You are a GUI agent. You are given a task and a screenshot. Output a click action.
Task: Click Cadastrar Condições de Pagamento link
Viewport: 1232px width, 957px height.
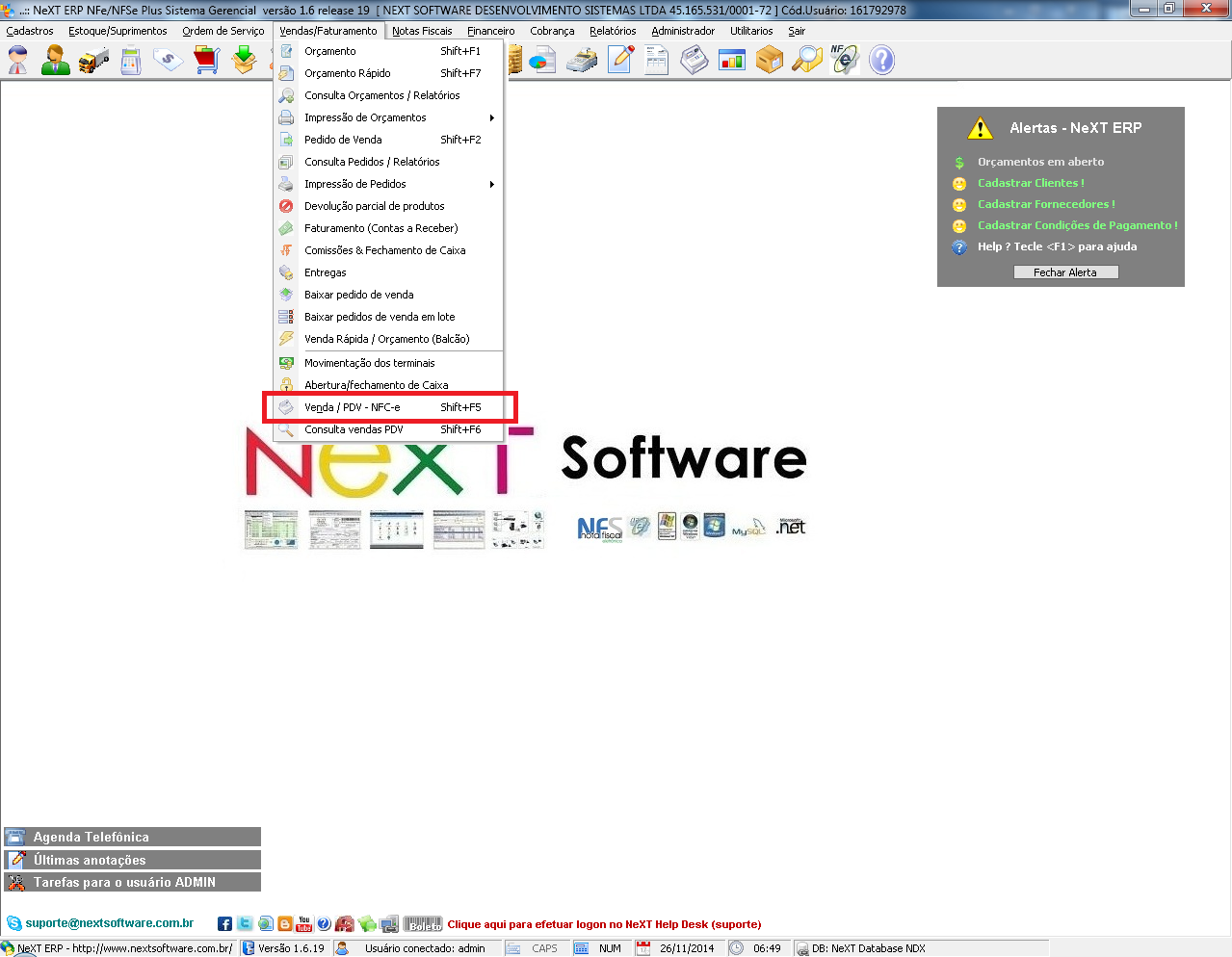tap(1077, 225)
